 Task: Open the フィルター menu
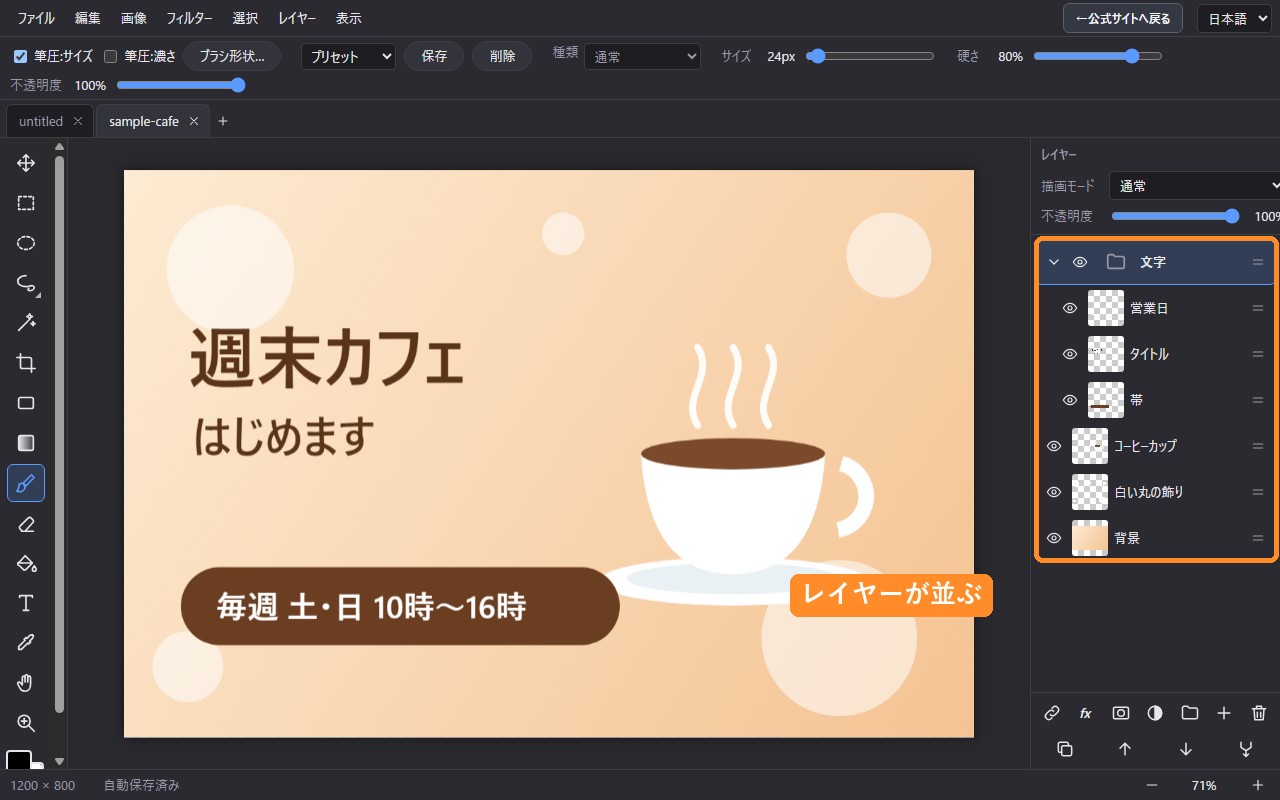189,19
